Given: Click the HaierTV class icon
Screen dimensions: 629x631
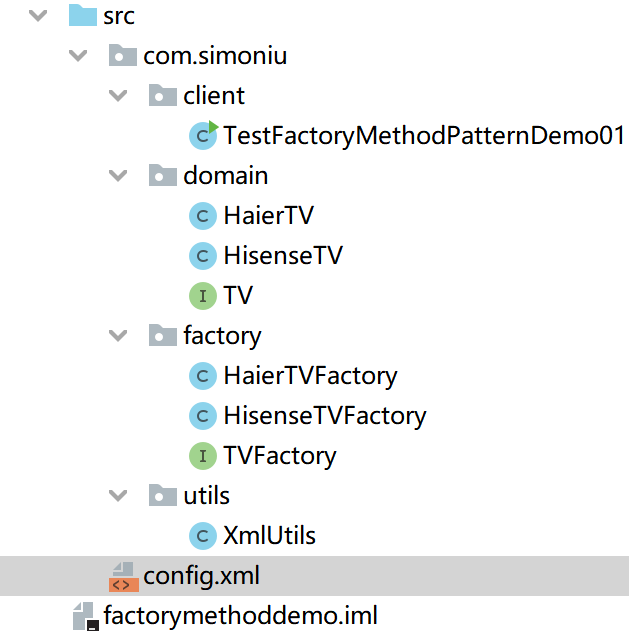Looking at the screenshot, I should coord(203,216).
